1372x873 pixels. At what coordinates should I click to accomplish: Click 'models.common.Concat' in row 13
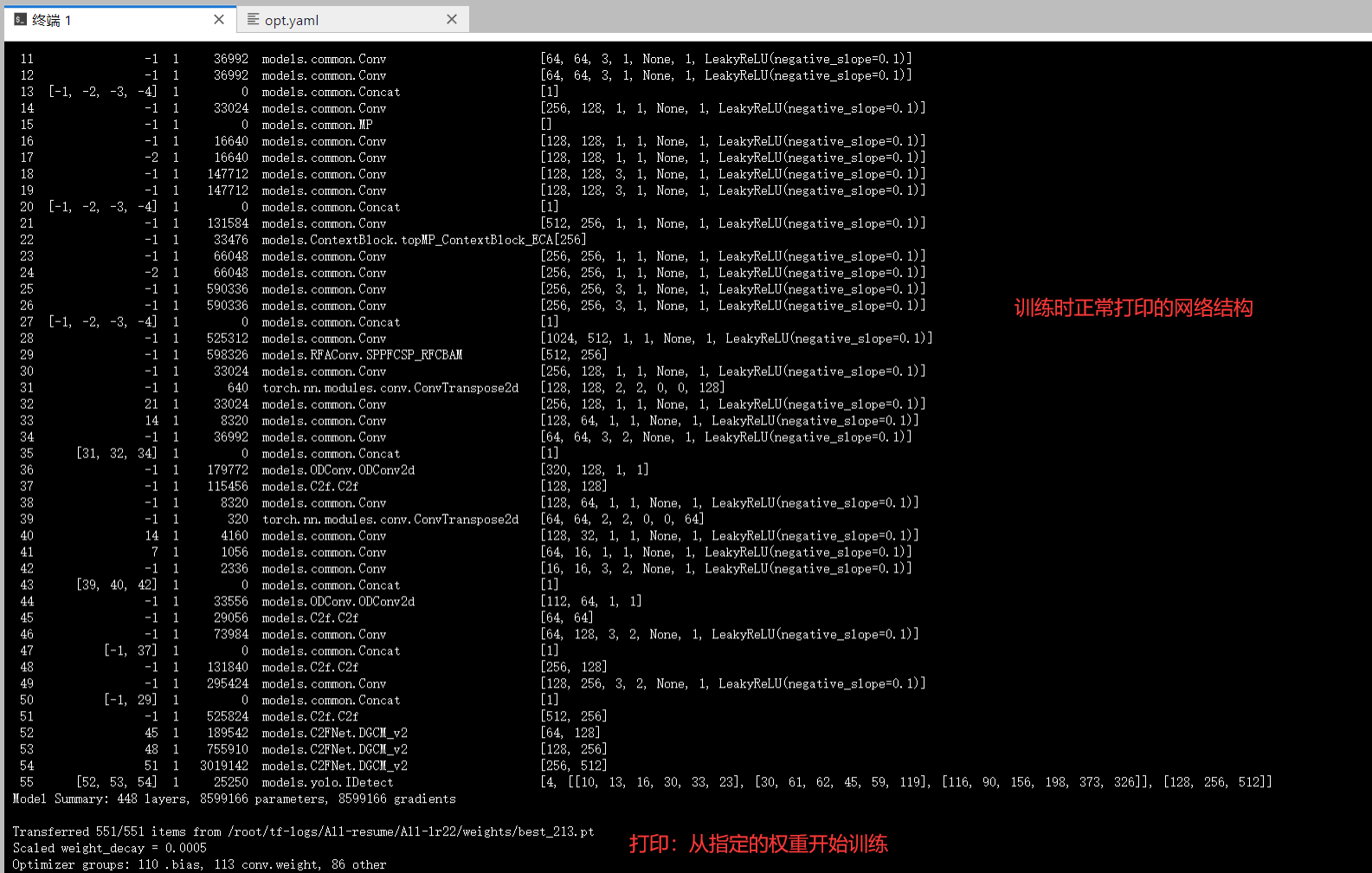click(331, 92)
